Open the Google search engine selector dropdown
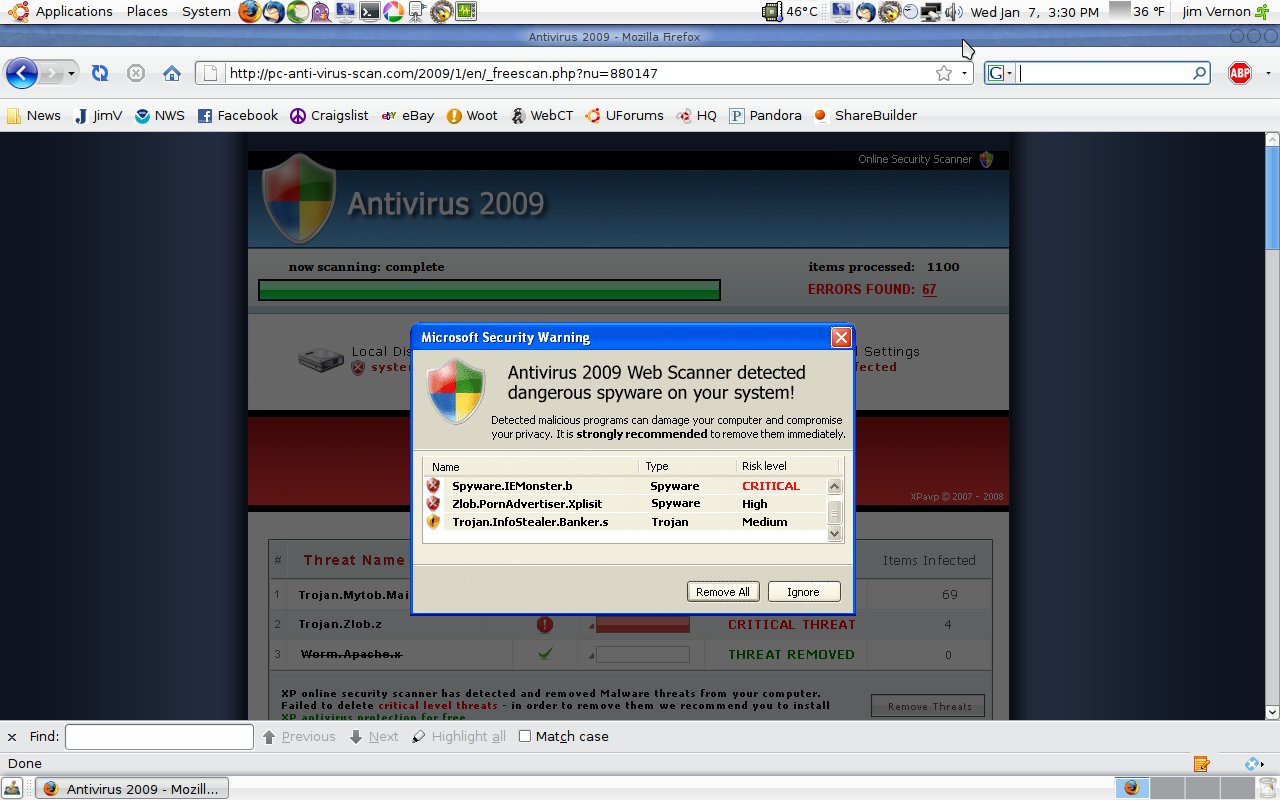Viewport: 1280px width, 800px height. tap(1001, 73)
